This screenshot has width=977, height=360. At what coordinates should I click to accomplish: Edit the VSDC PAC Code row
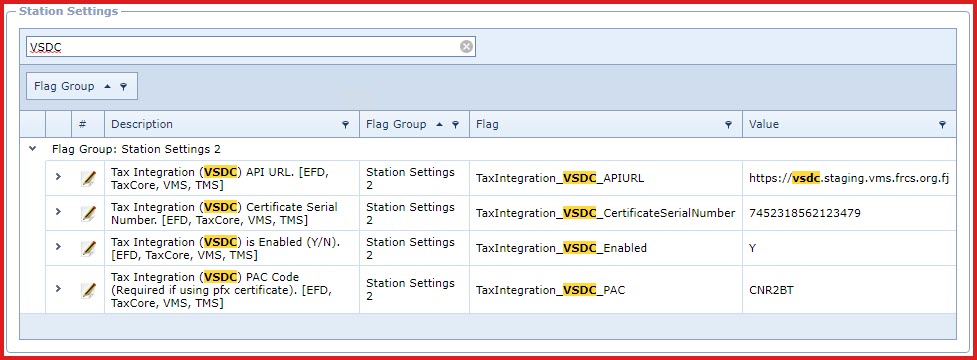88,290
